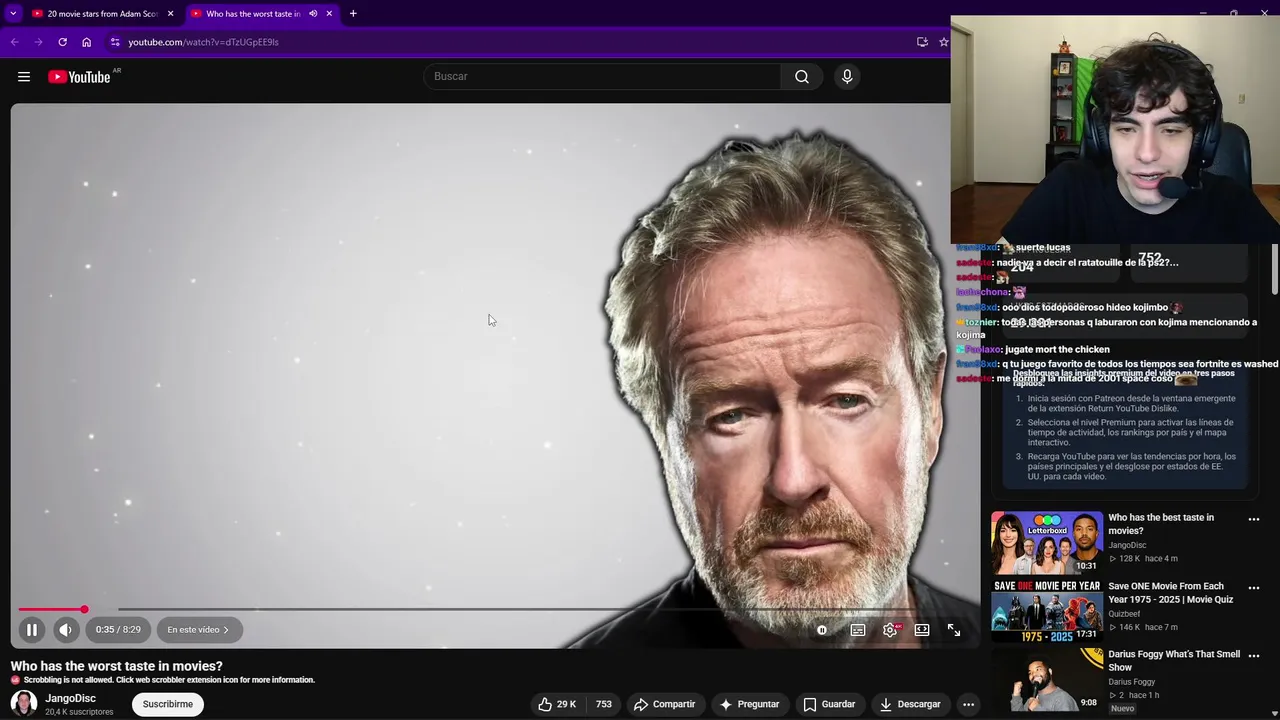
Task: Click the JangoDisc channel under the suggested video
Action: pyautogui.click(x=1127, y=545)
